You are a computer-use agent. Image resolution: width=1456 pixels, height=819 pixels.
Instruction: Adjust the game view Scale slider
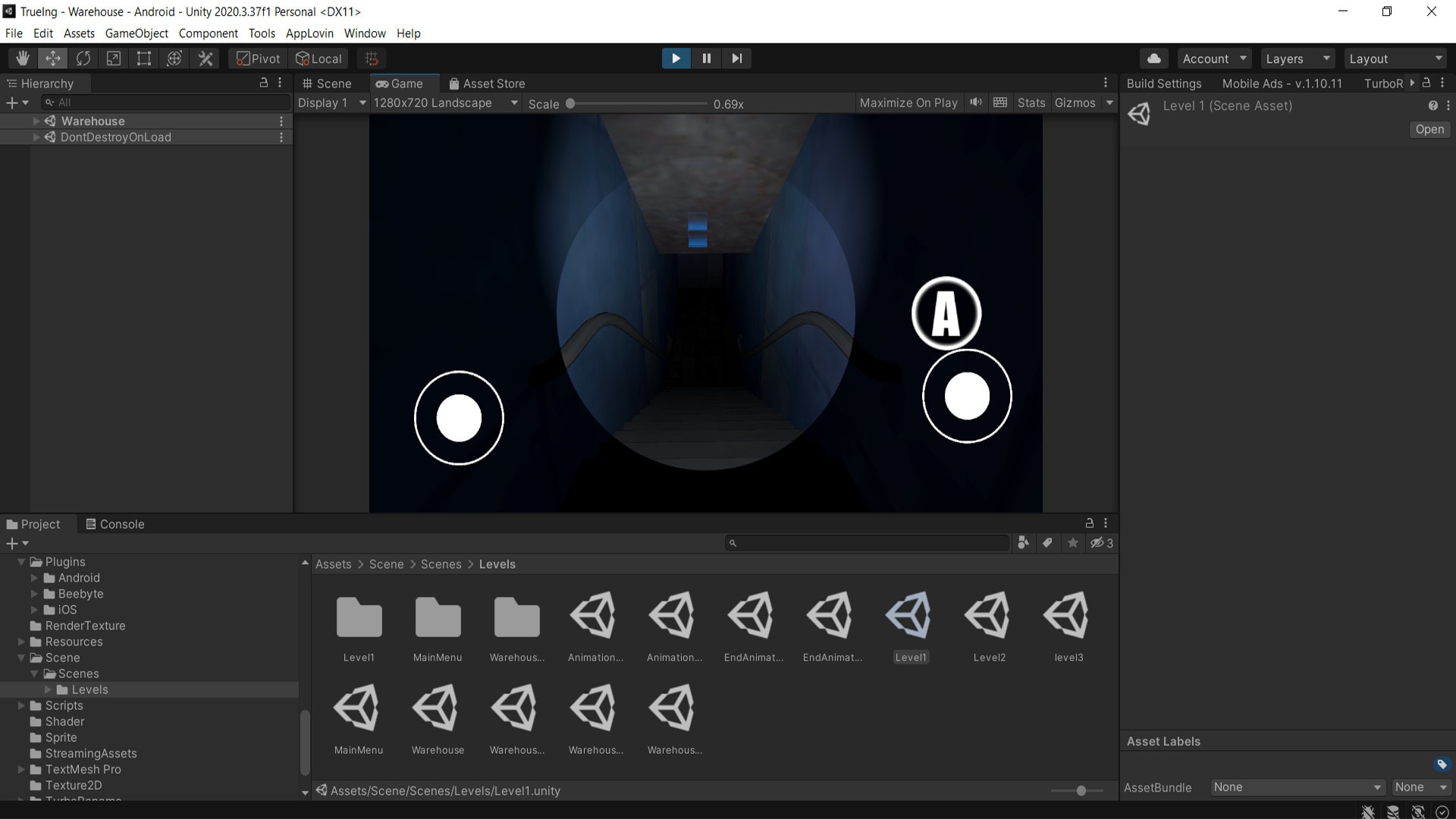tap(570, 104)
